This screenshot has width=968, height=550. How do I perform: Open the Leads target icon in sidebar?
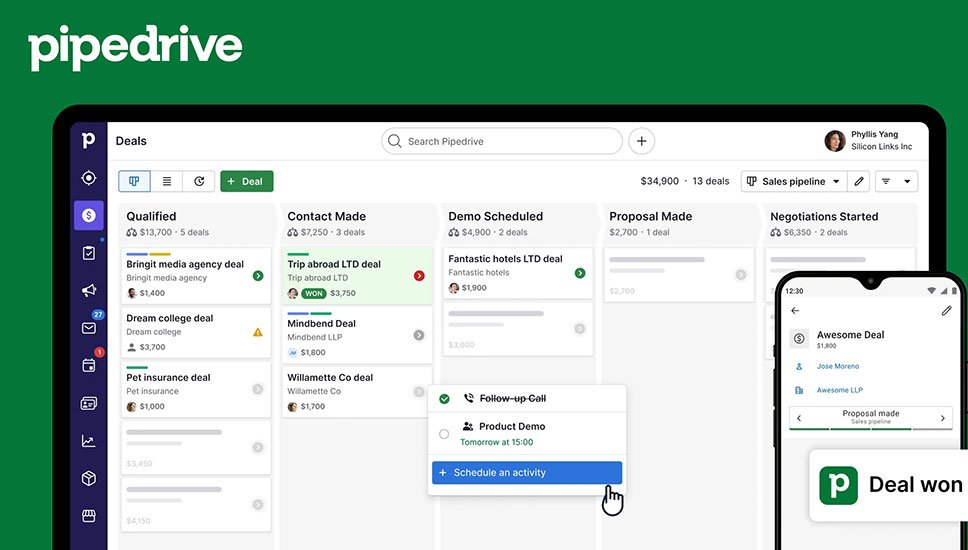point(89,178)
